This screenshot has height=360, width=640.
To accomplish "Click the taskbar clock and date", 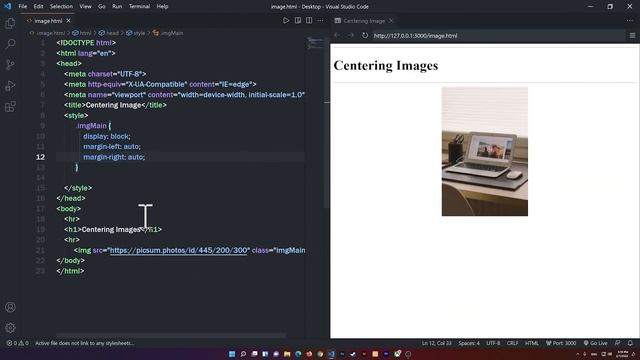I will click(x=623, y=354).
